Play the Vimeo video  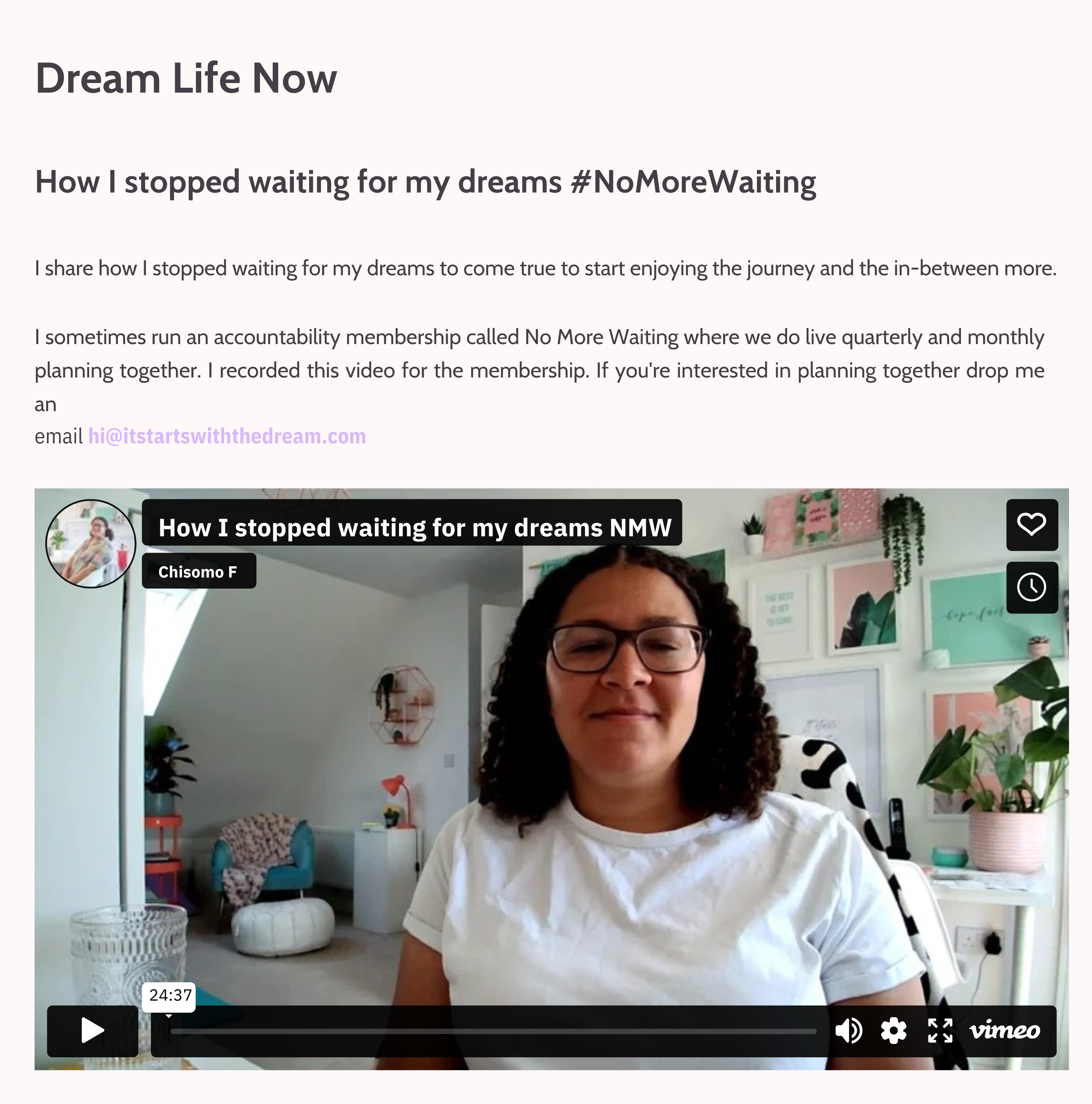click(93, 1031)
